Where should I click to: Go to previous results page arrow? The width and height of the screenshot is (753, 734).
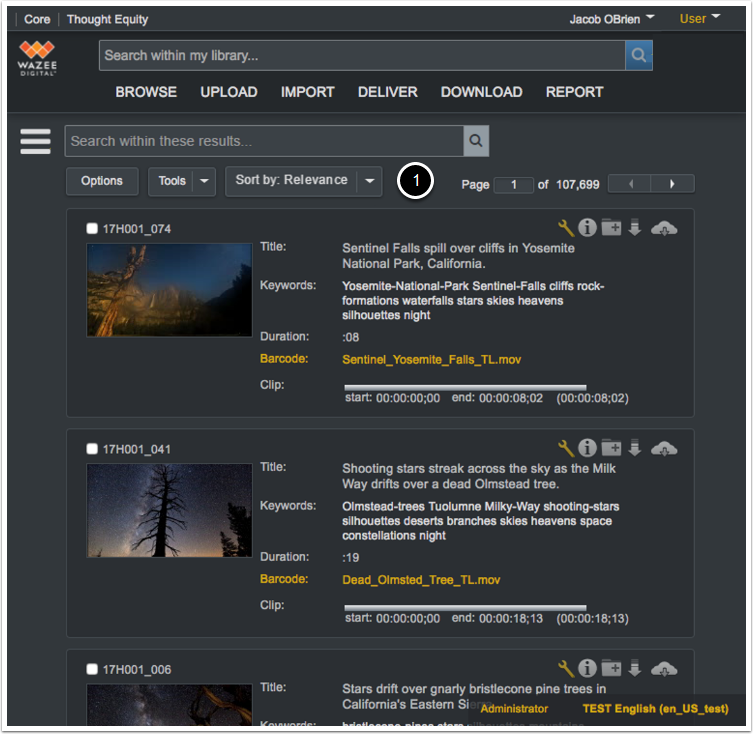tap(630, 184)
